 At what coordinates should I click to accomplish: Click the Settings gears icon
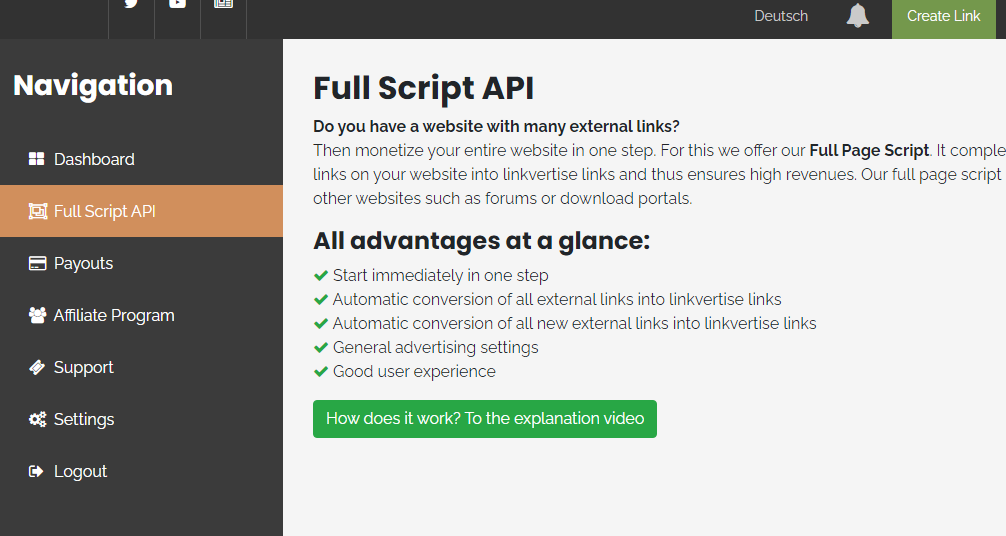37,419
